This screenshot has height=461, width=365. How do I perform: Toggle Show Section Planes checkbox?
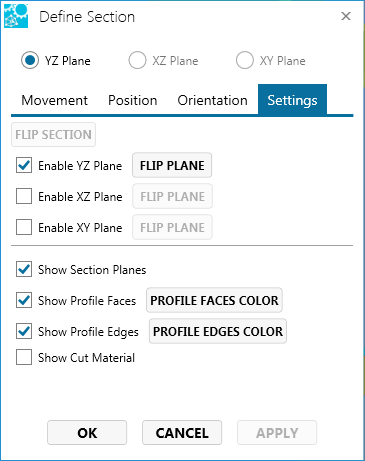(24, 269)
